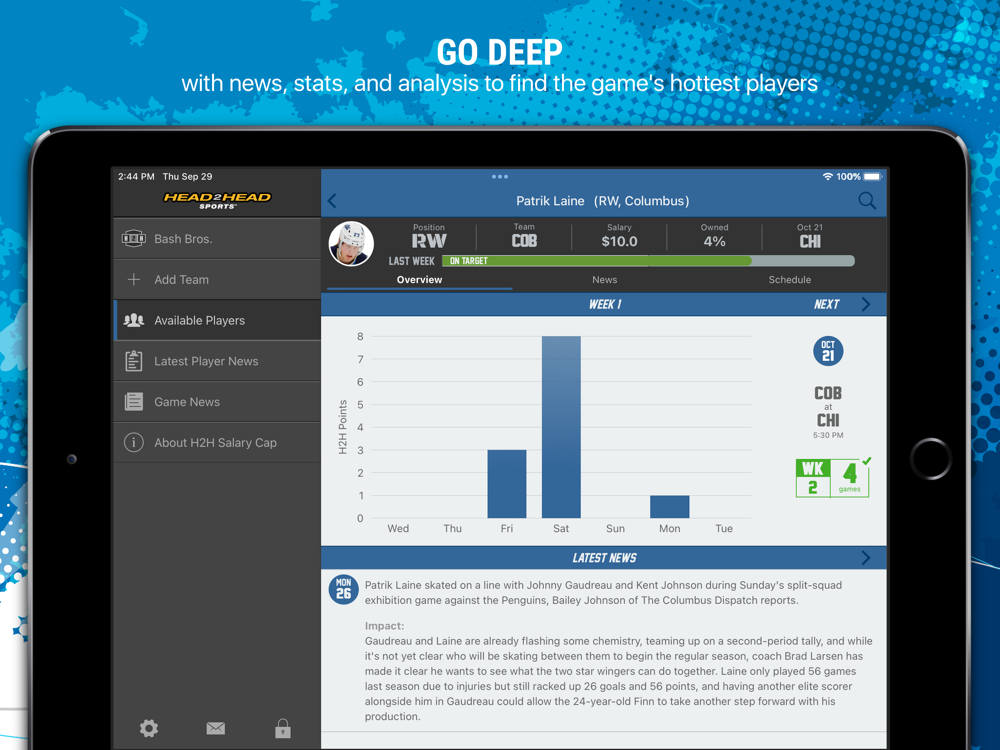This screenshot has width=1000, height=750.
Task: Tap the Sat label on chart axis
Action: pyautogui.click(x=561, y=528)
